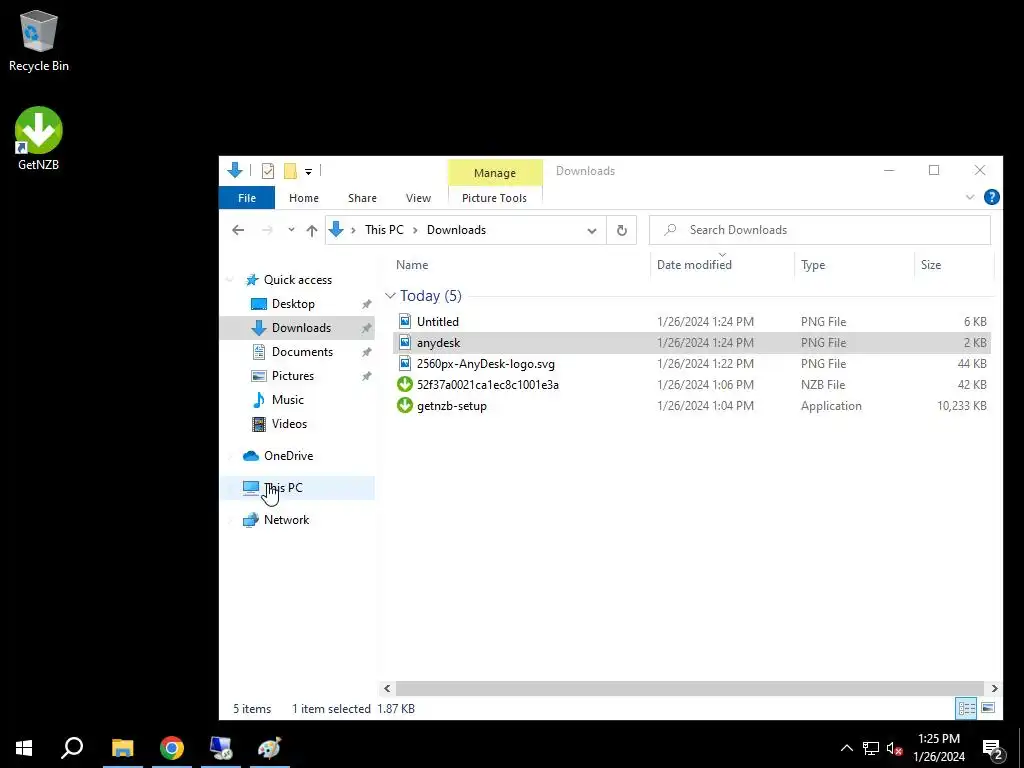Image resolution: width=1024 pixels, height=768 pixels.
Task: Select the Untitled PNG file
Action: [x=692, y=321]
